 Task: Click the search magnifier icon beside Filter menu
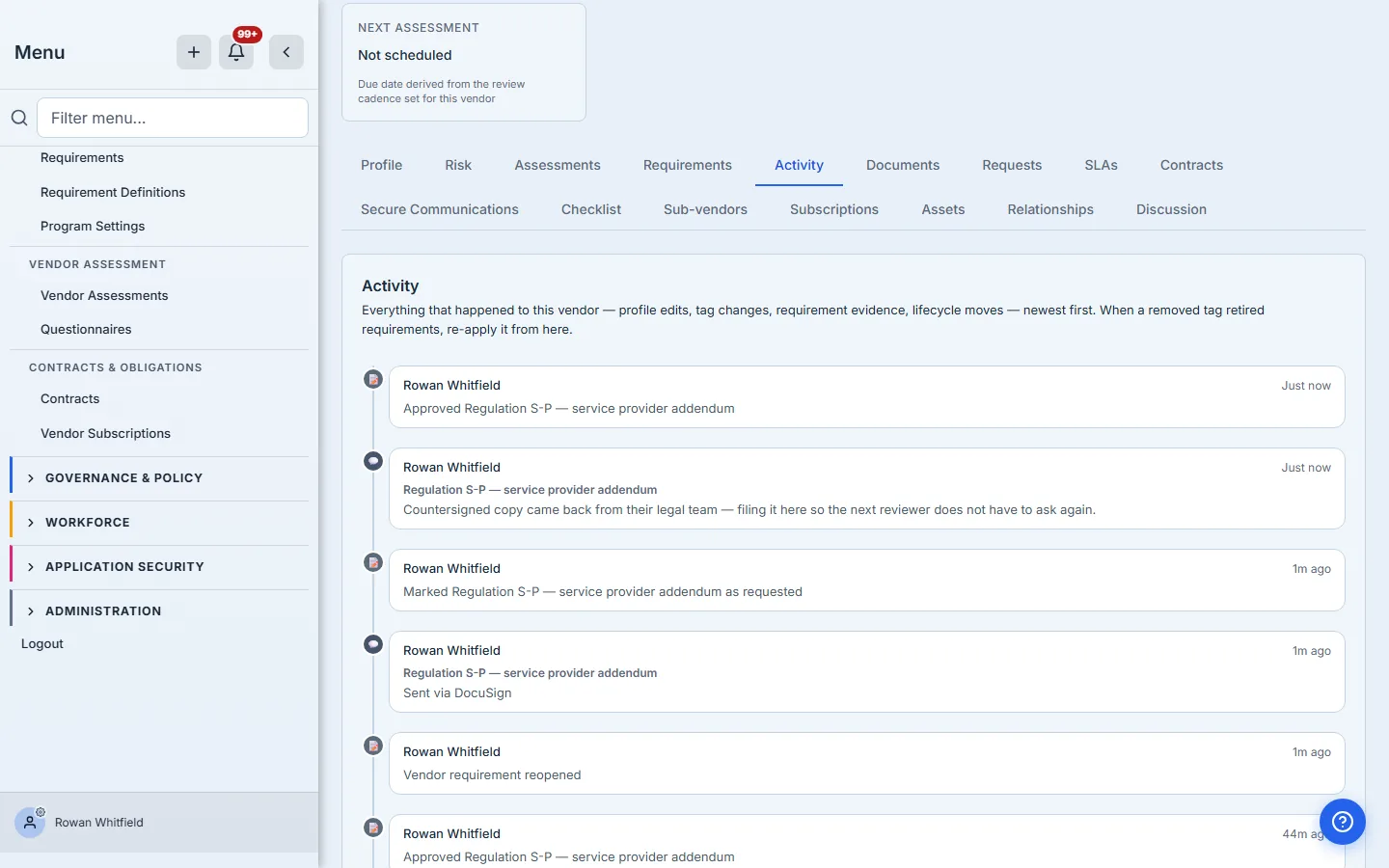tap(19, 118)
